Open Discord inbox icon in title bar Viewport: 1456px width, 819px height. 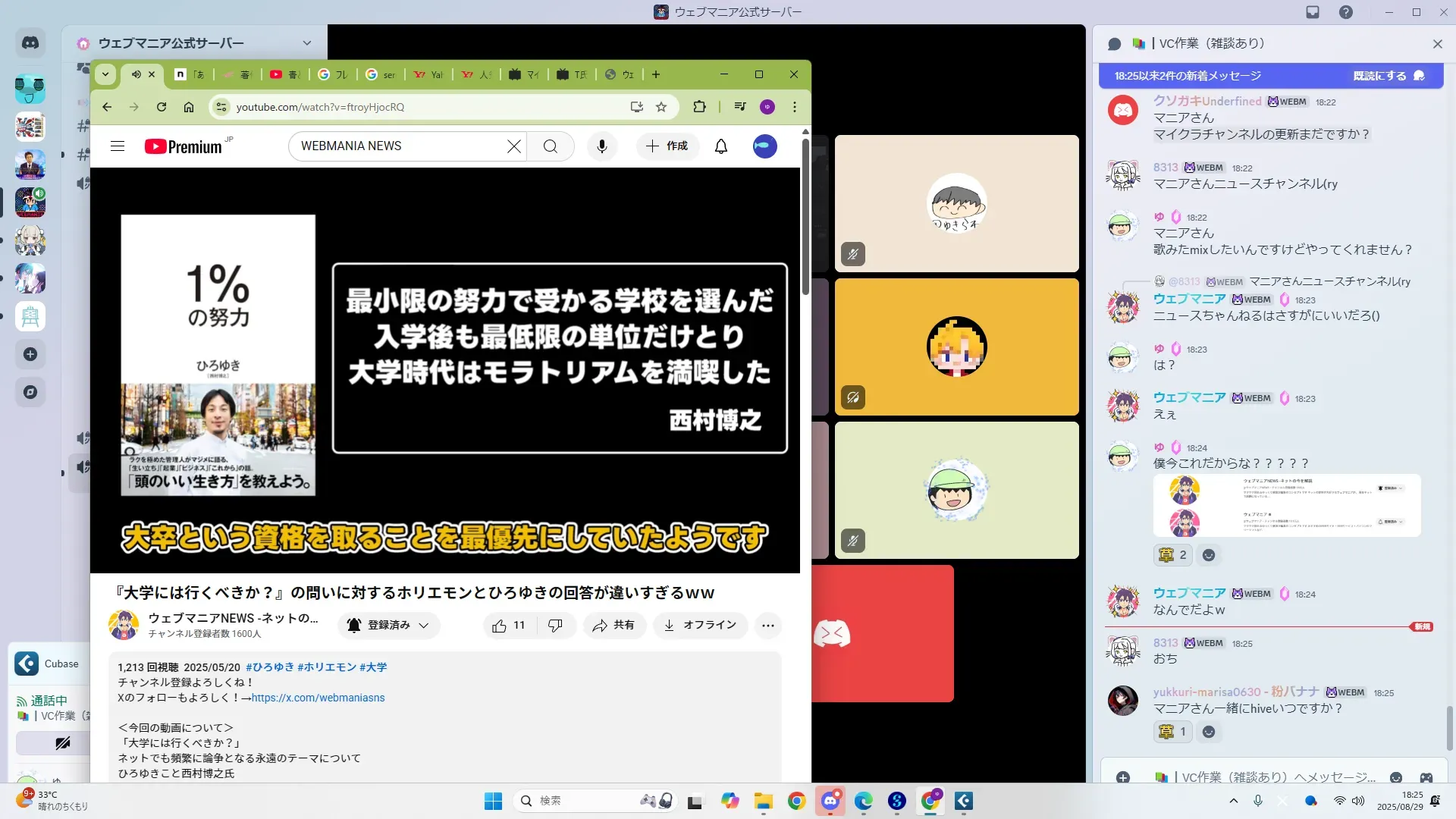point(1313,12)
